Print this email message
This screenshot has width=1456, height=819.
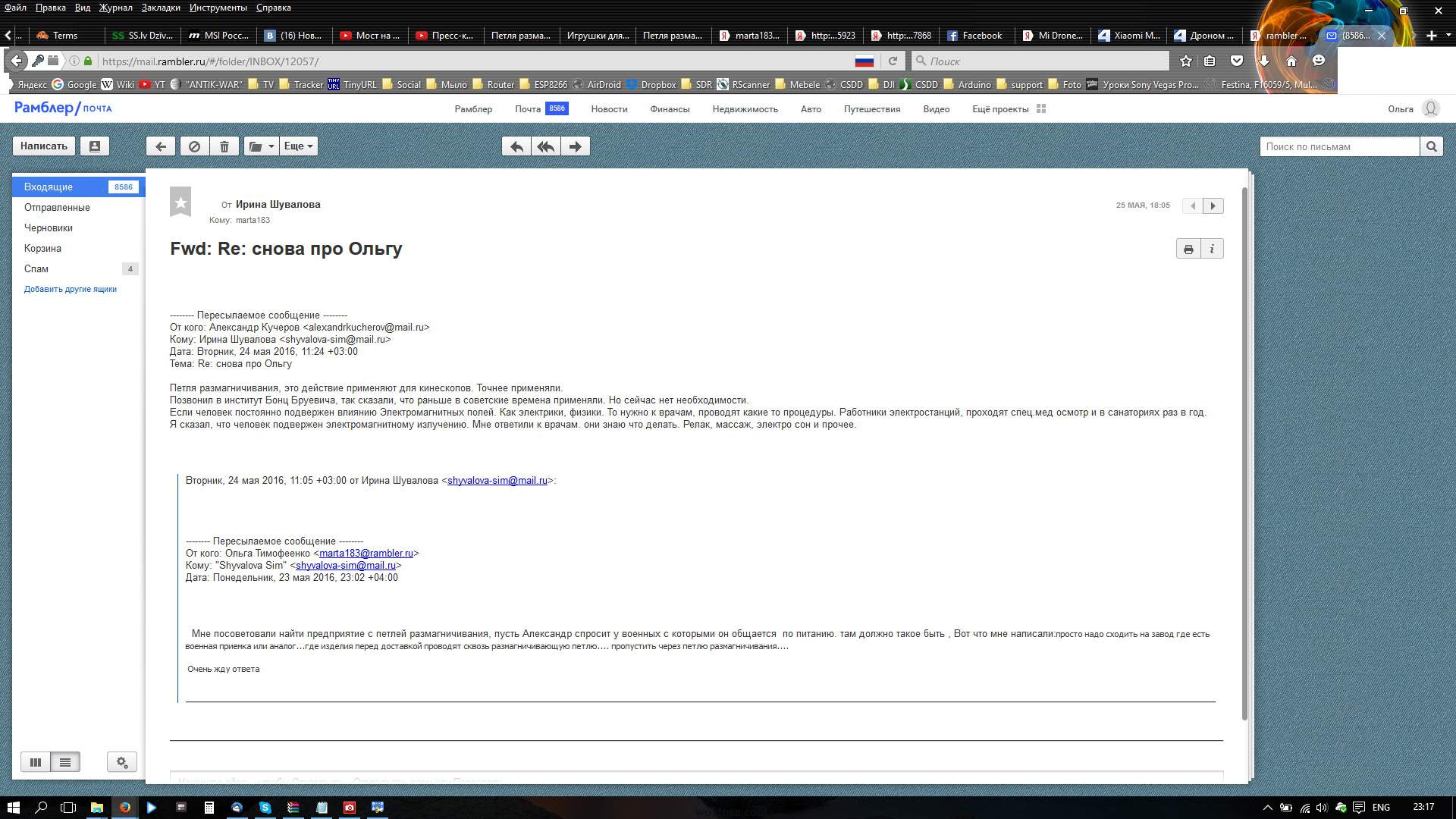click(1188, 249)
